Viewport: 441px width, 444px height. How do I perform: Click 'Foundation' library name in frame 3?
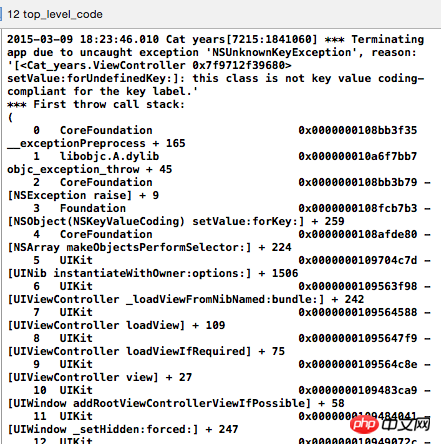coord(93,208)
